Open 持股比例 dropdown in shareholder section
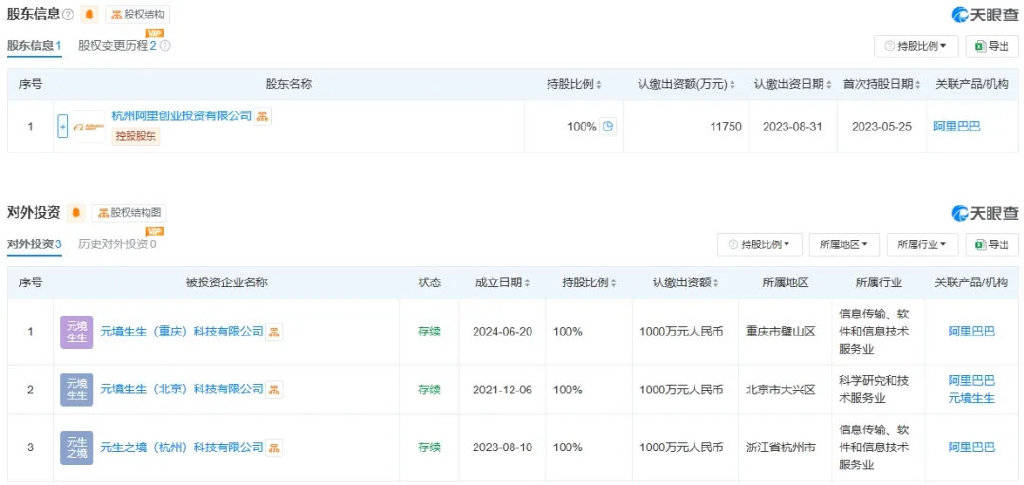 [x=916, y=46]
